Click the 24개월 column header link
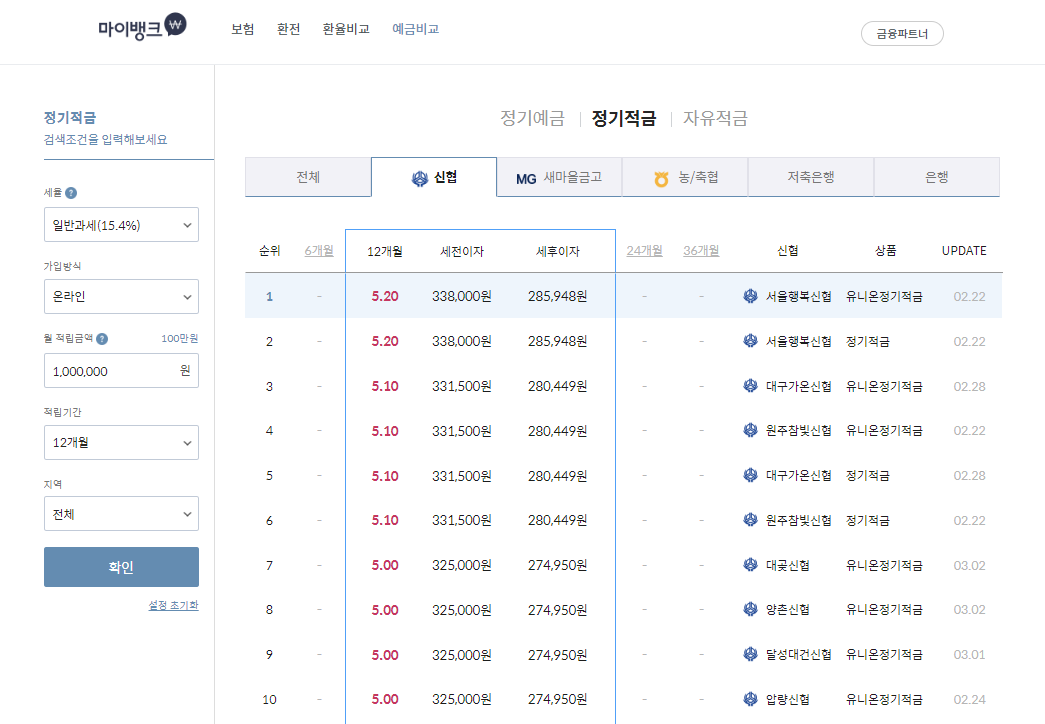This screenshot has height=724, width=1045. pos(644,251)
